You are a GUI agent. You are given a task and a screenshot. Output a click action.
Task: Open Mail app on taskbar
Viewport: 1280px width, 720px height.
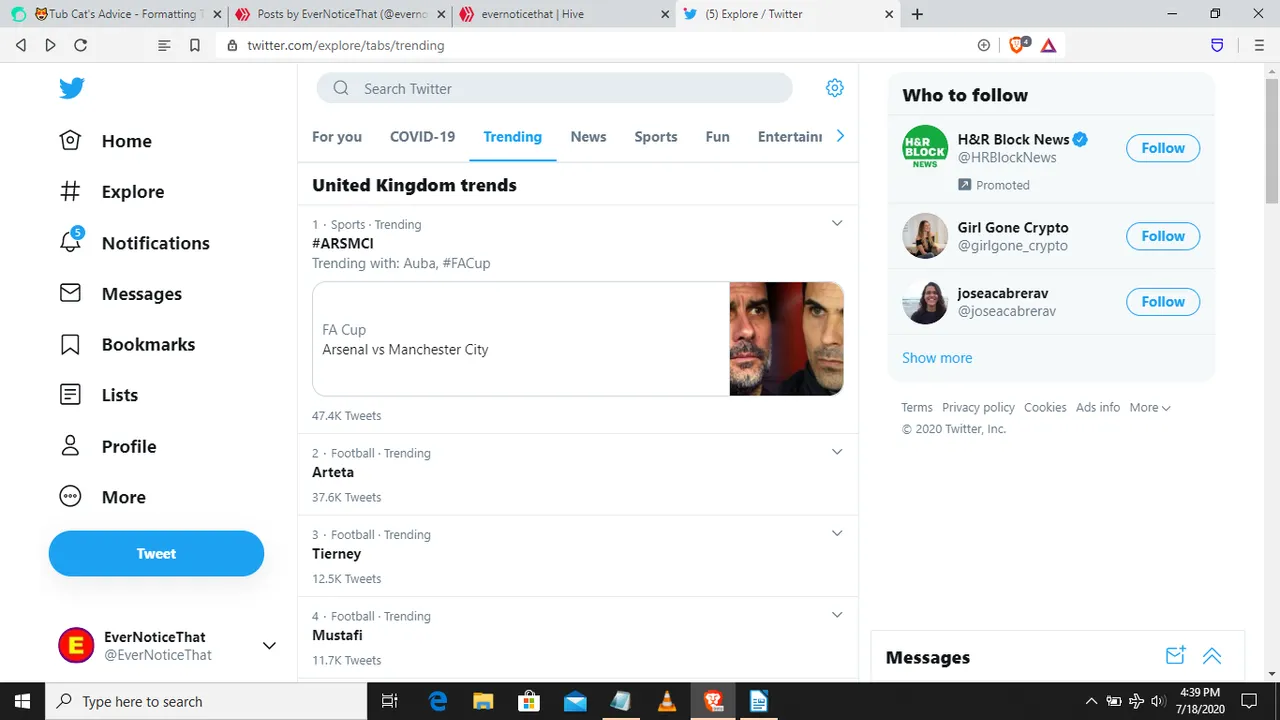pos(575,701)
